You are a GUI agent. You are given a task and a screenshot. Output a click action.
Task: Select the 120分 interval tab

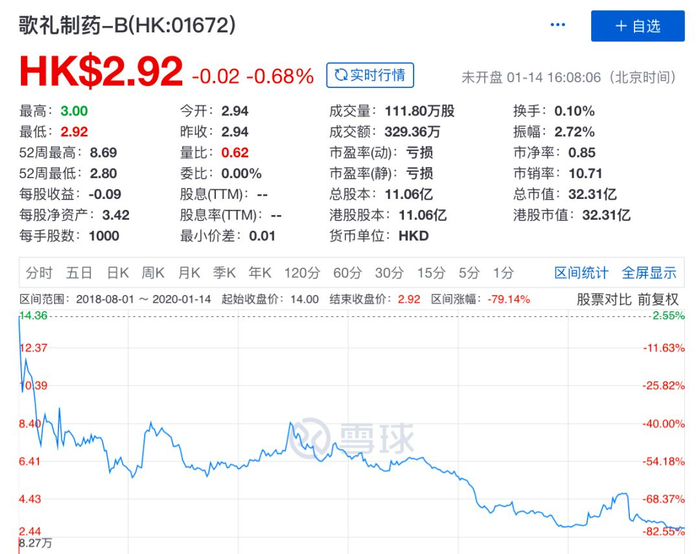pos(302,272)
